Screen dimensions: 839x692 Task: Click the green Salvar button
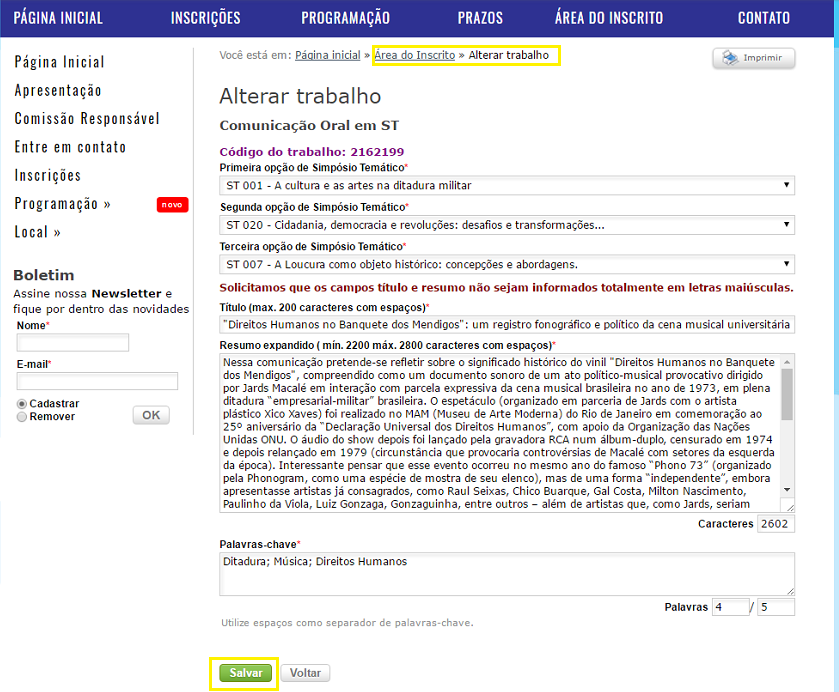click(246, 673)
